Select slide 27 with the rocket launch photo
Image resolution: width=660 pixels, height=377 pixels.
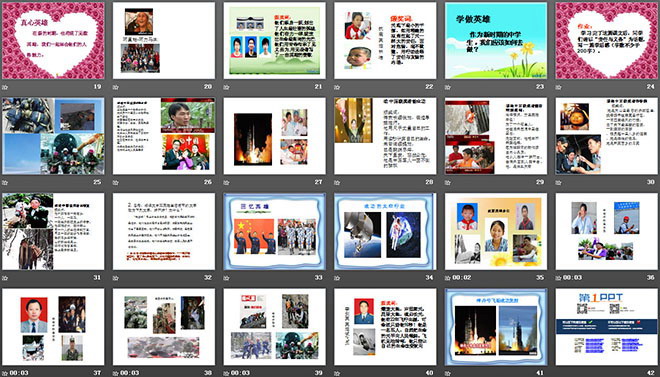tap(274, 136)
